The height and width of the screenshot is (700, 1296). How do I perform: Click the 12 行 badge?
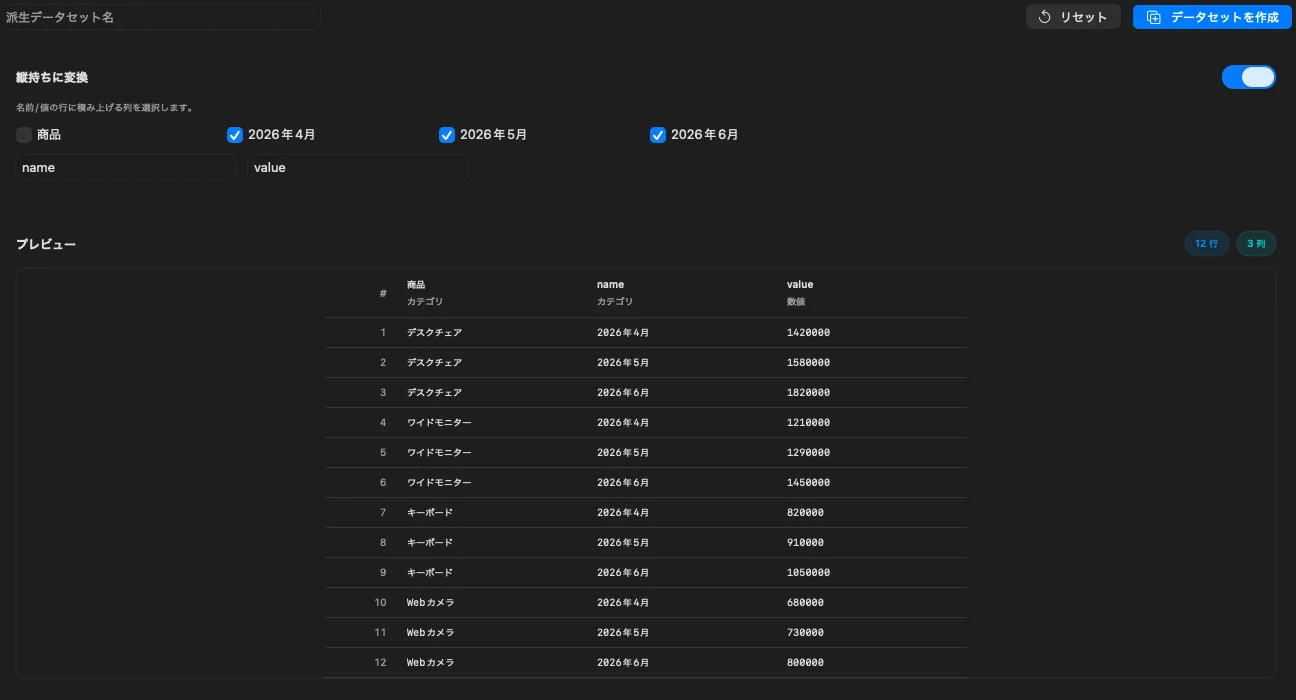(x=1207, y=244)
